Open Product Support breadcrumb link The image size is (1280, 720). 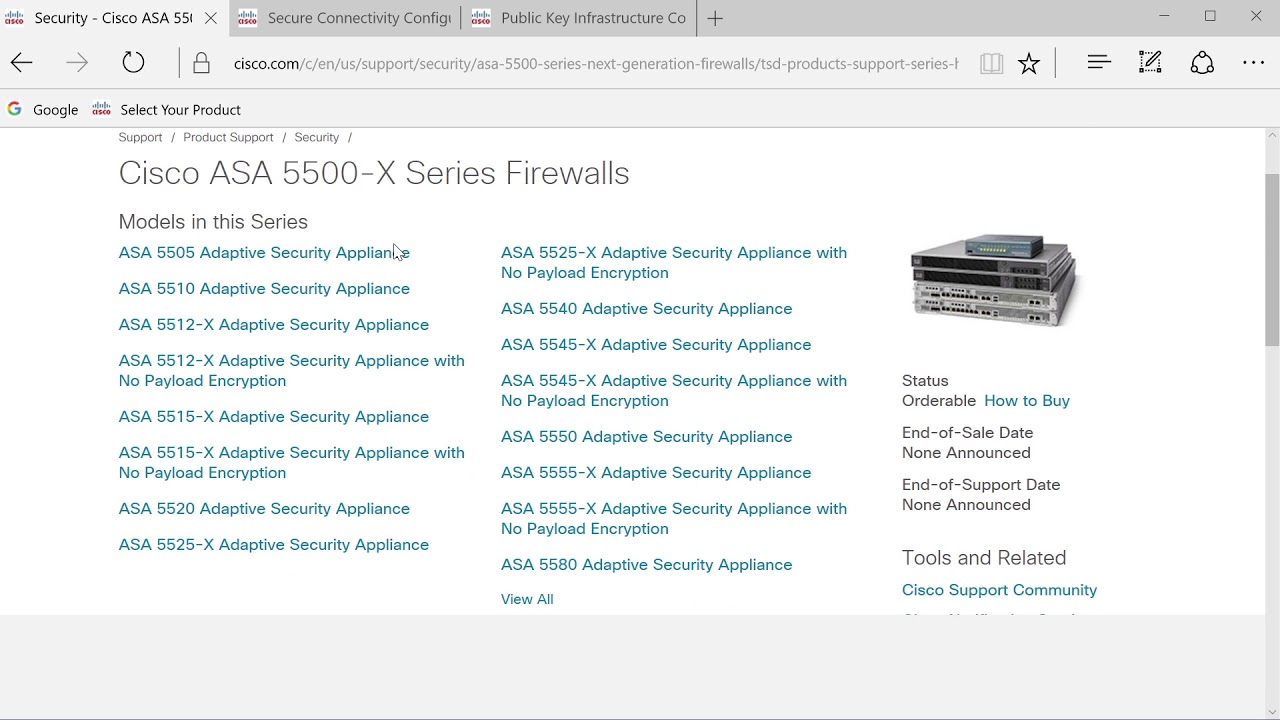pyautogui.click(x=228, y=137)
